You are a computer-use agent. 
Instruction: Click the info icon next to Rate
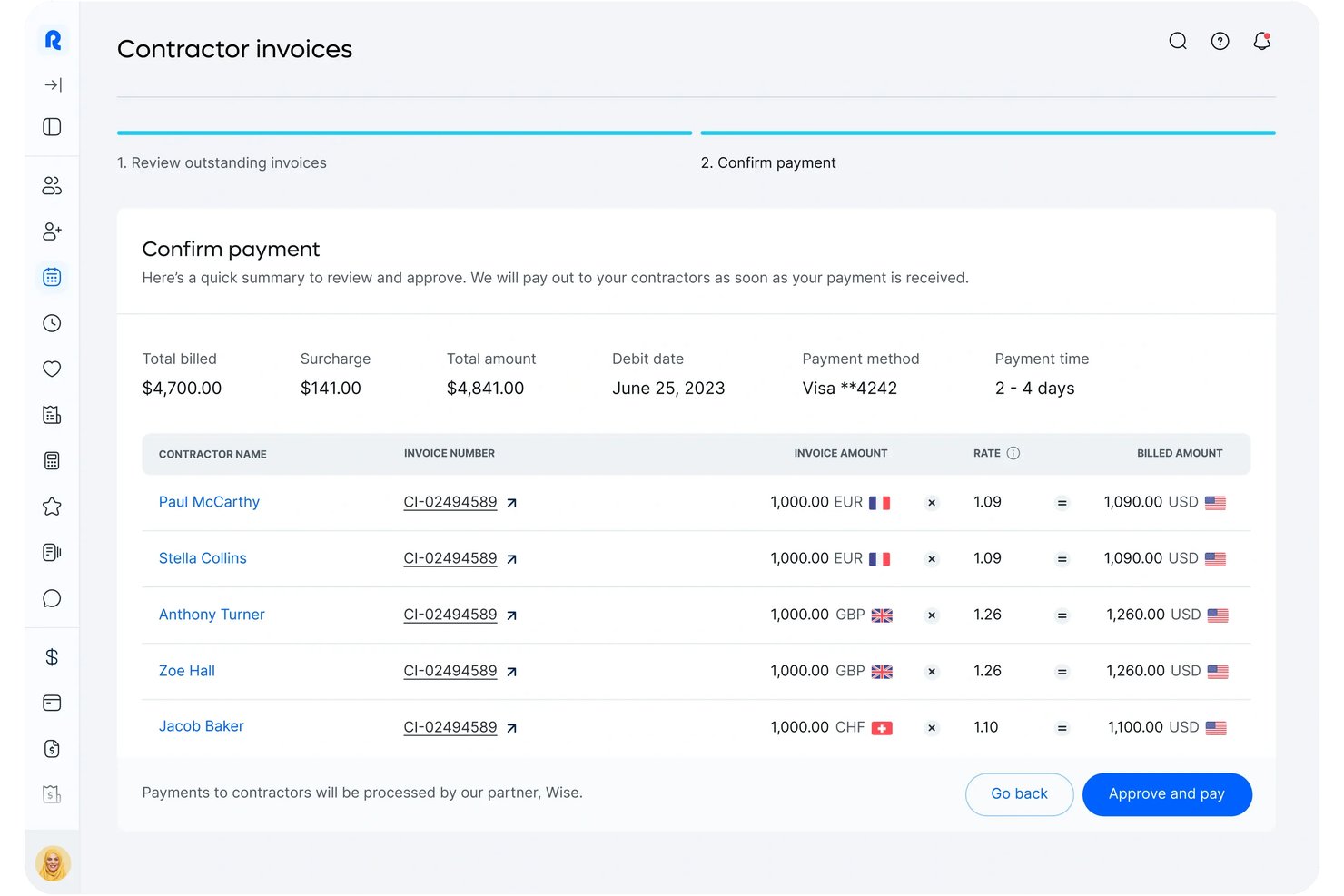1013,453
